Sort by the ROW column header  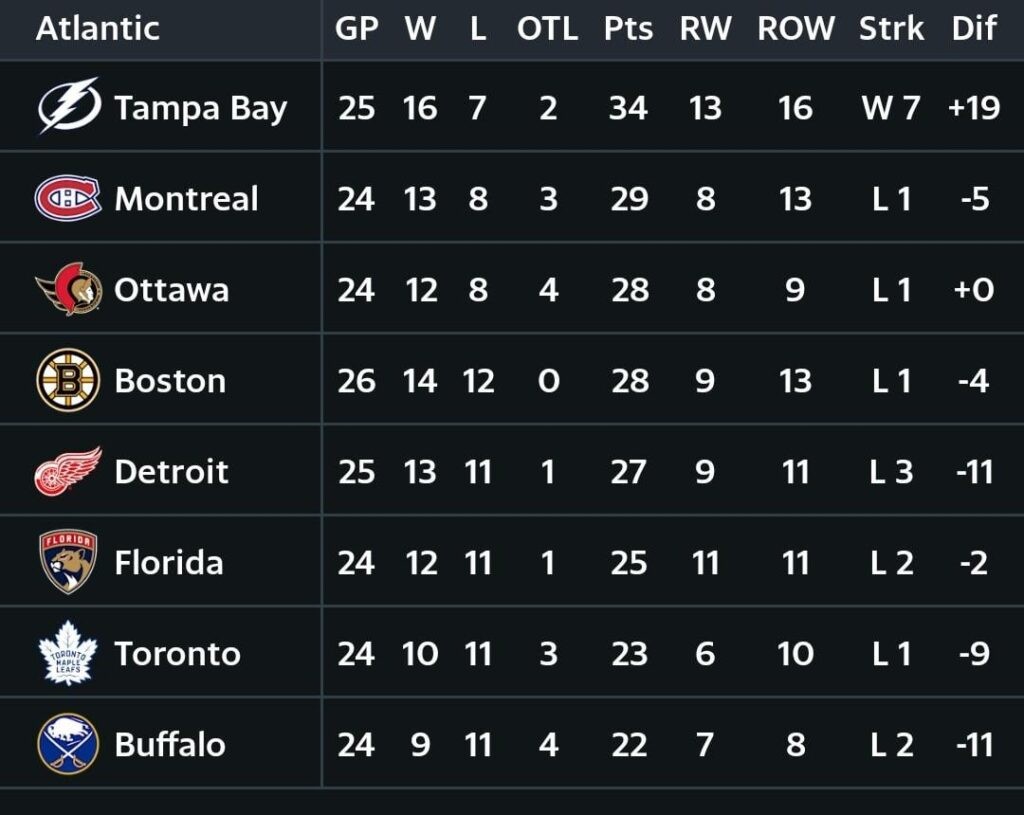[795, 29]
